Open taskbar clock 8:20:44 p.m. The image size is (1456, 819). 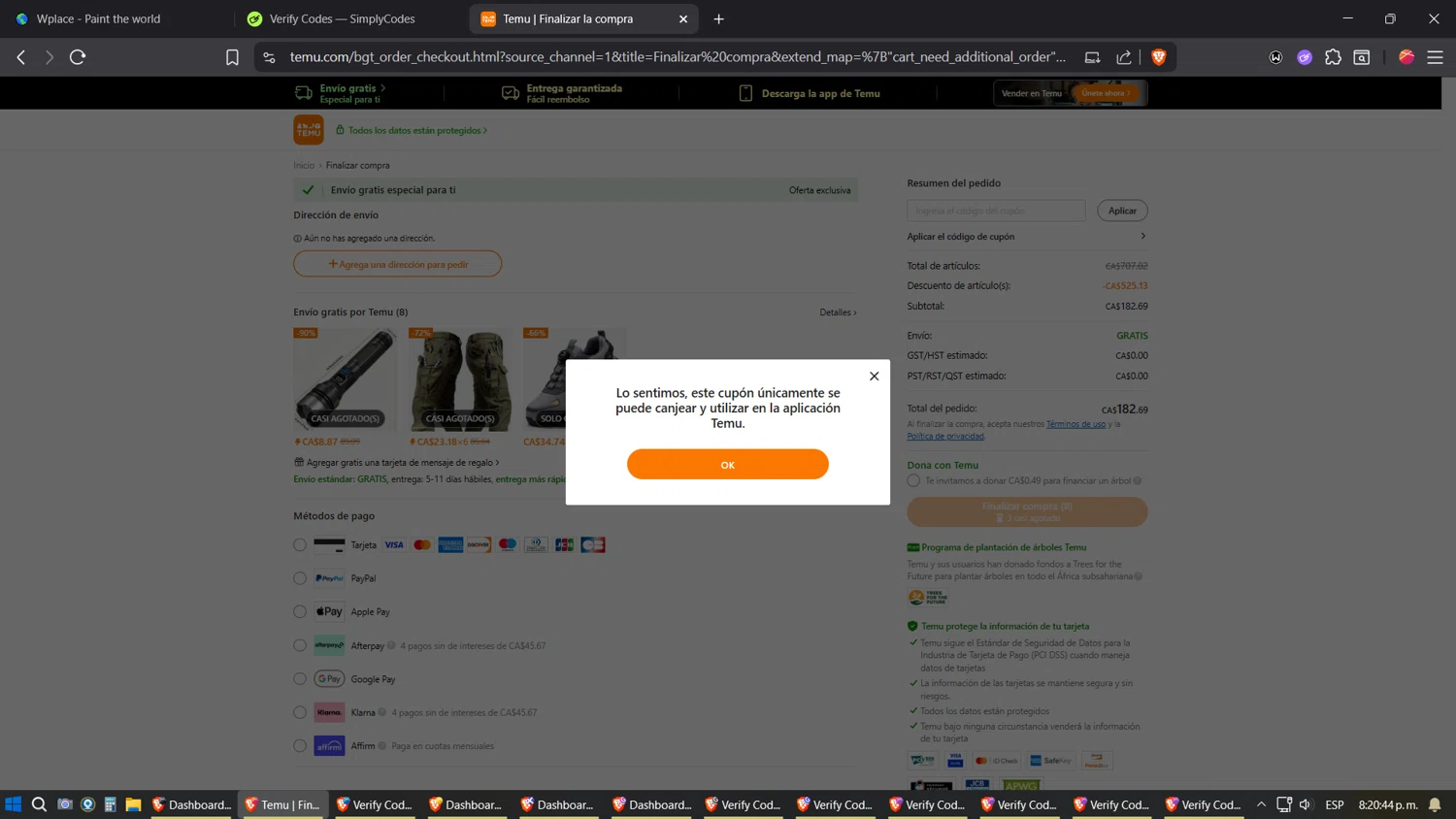1388,804
